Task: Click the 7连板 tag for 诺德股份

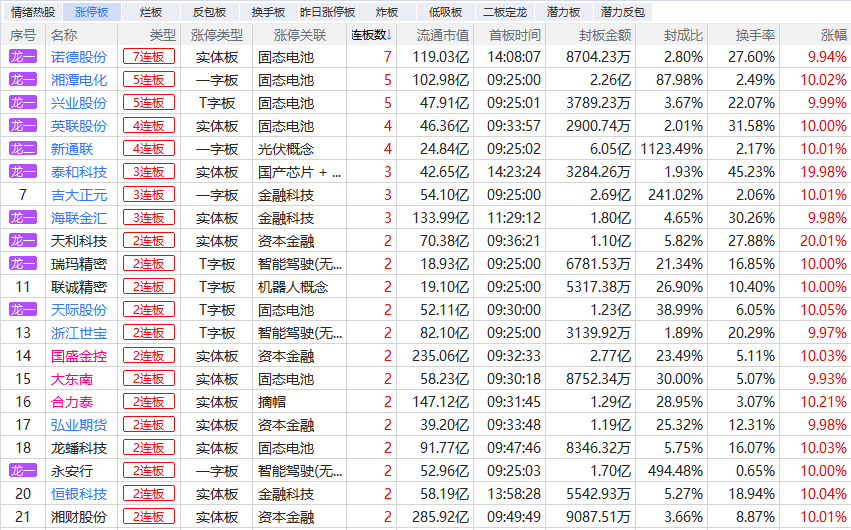Action: click(149, 56)
